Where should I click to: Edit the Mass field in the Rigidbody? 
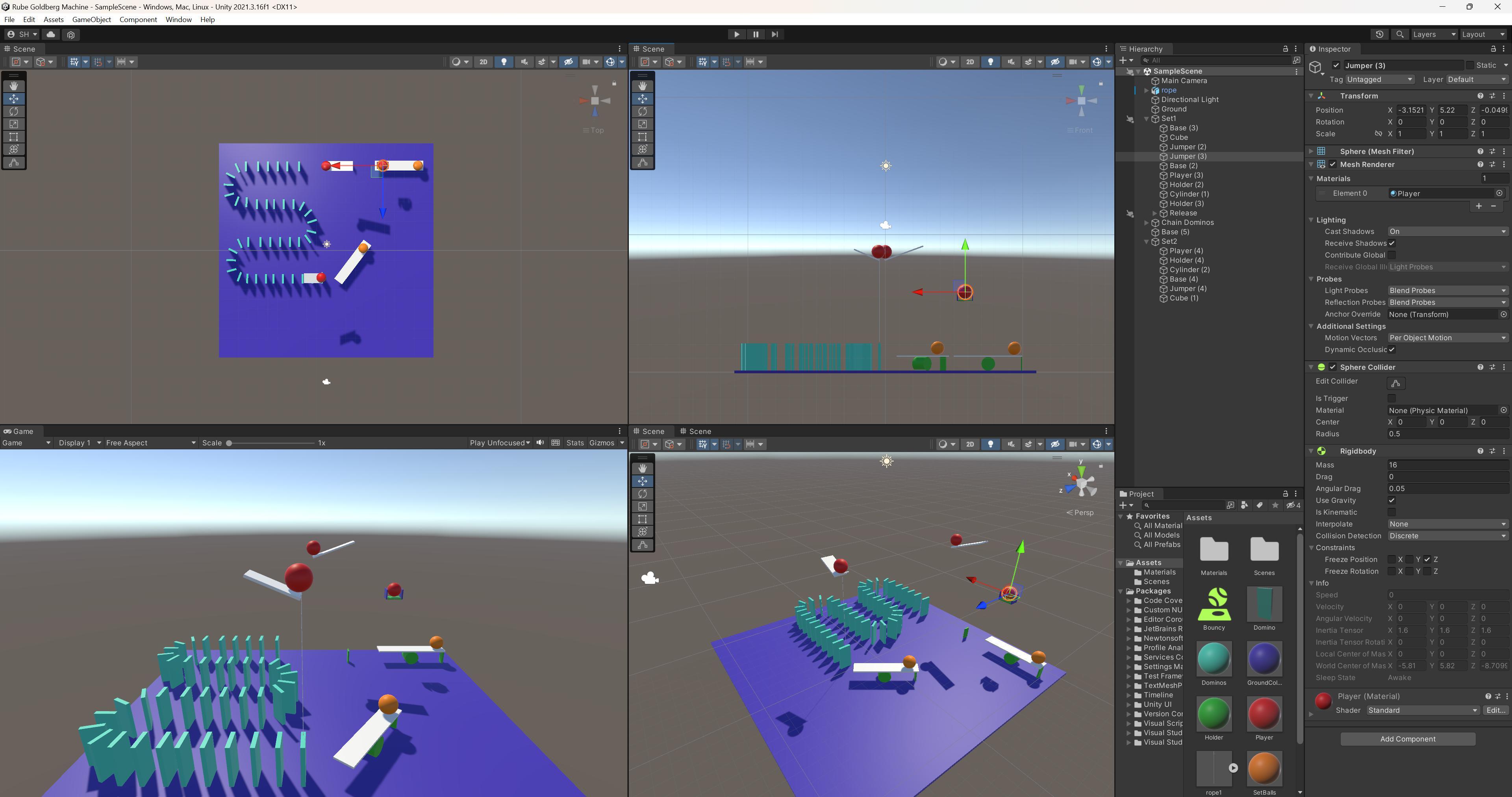click(1447, 464)
